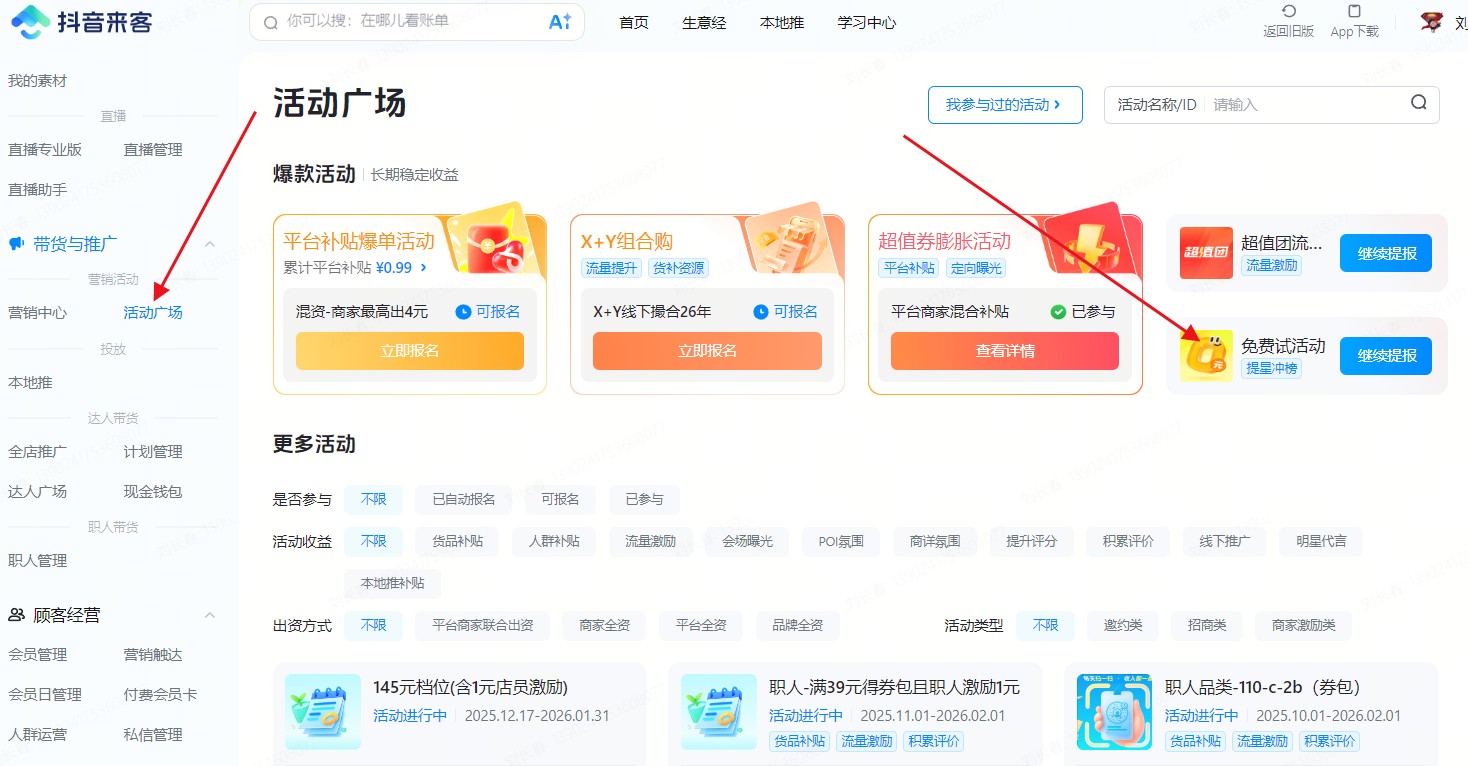Click the search magnifier in activity ID field
The width and height of the screenshot is (1468, 766).
click(x=1419, y=103)
